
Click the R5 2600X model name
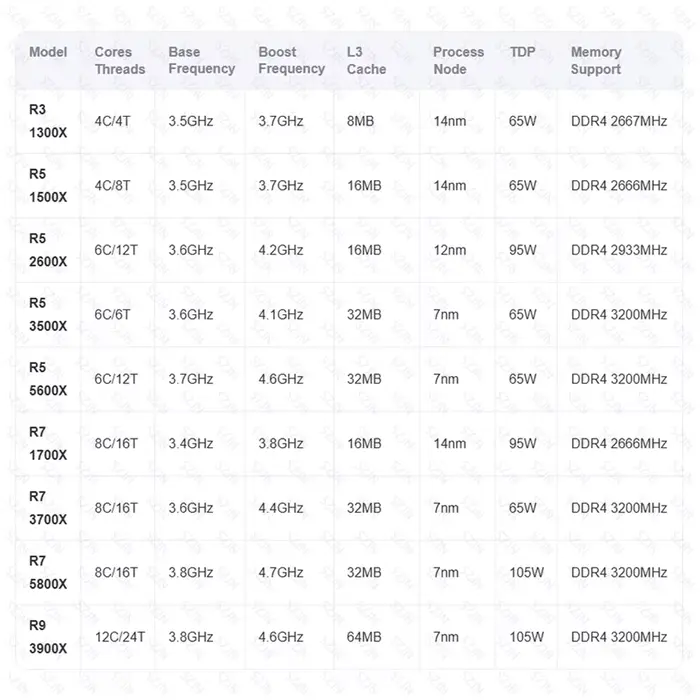point(48,250)
